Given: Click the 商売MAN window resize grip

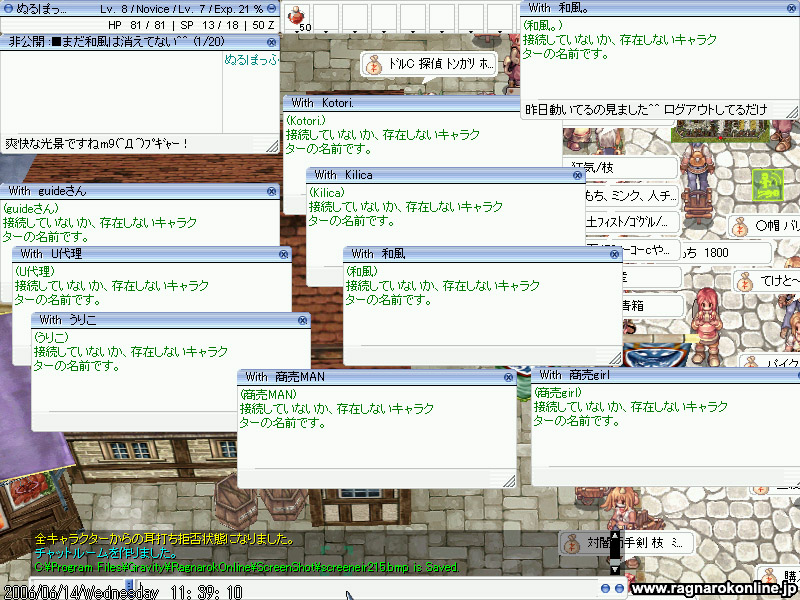Looking at the screenshot, I should pos(509,481).
